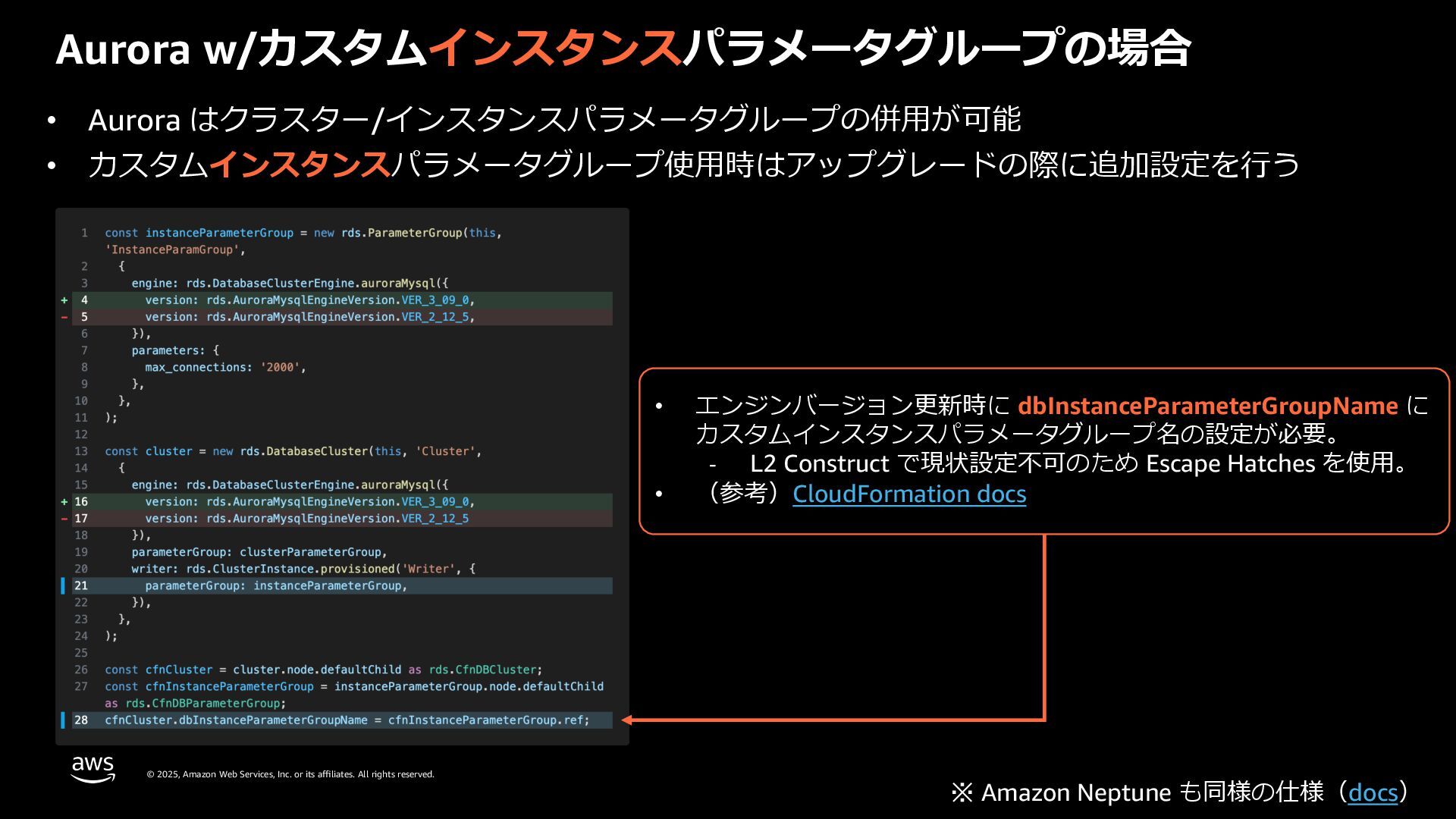Click 'L2 Construct で現状設定不可のため Escape Hatches を使用' text
The image size is (1456, 819).
[x=1079, y=463]
